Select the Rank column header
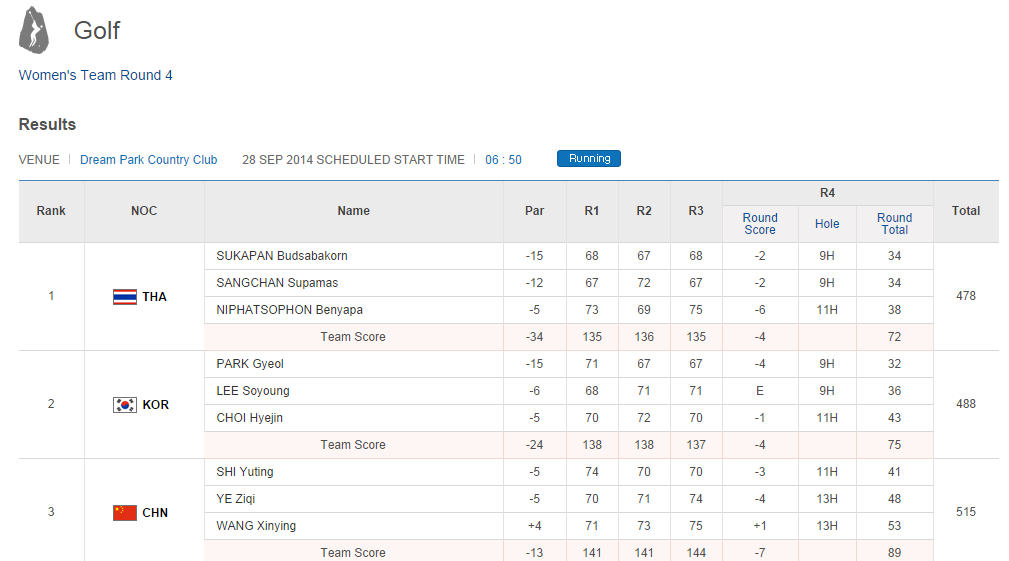1009x561 pixels. point(51,211)
